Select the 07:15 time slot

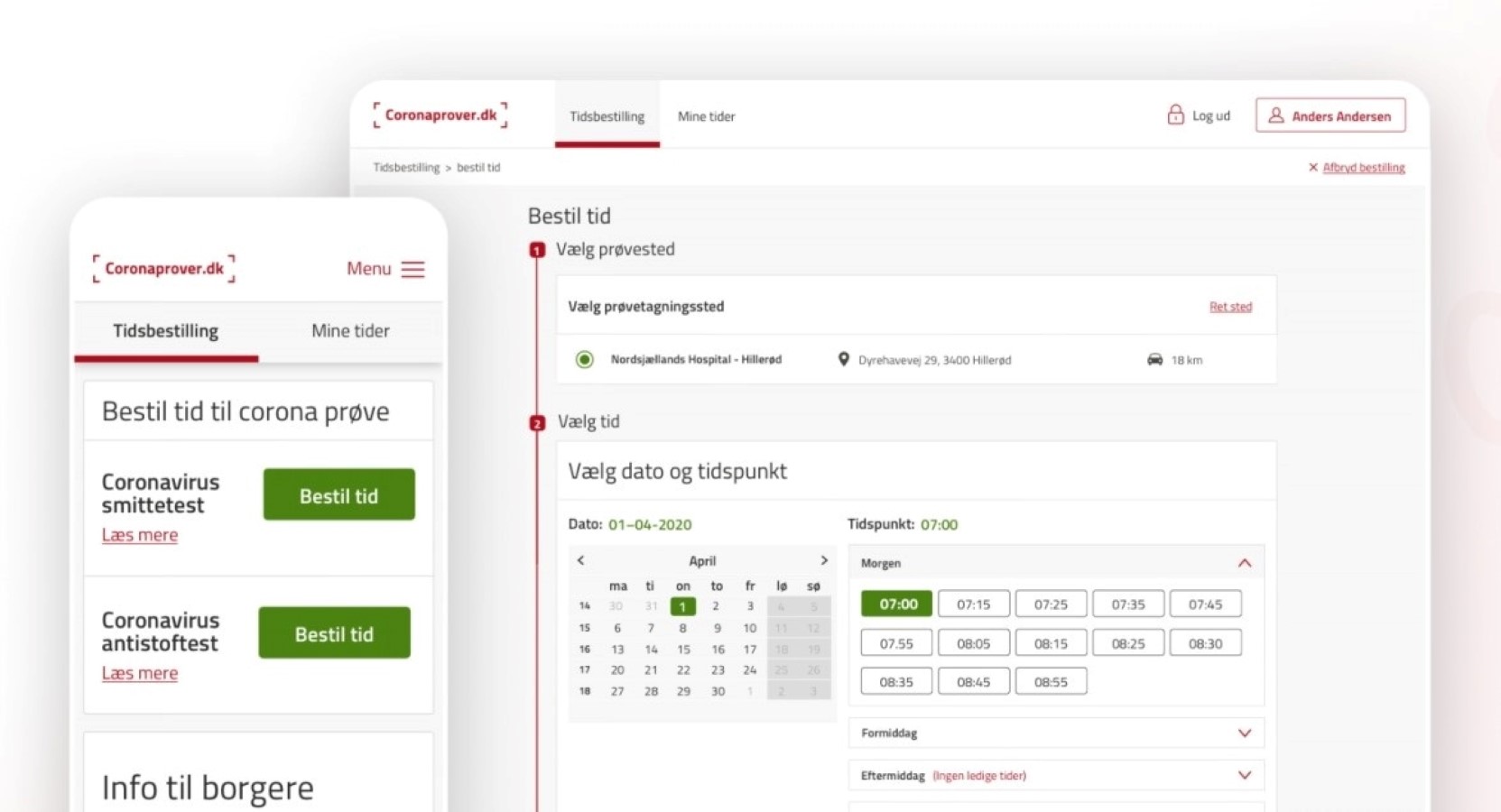click(973, 604)
